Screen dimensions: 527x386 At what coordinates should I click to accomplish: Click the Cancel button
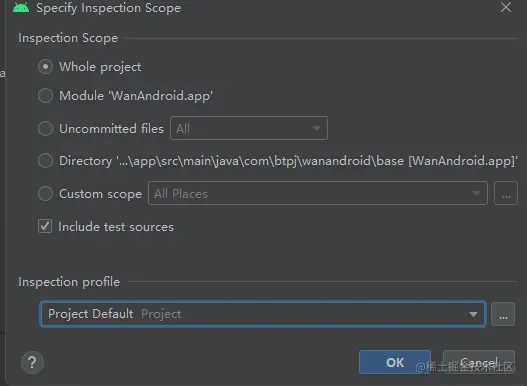pyautogui.click(x=479, y=362)
